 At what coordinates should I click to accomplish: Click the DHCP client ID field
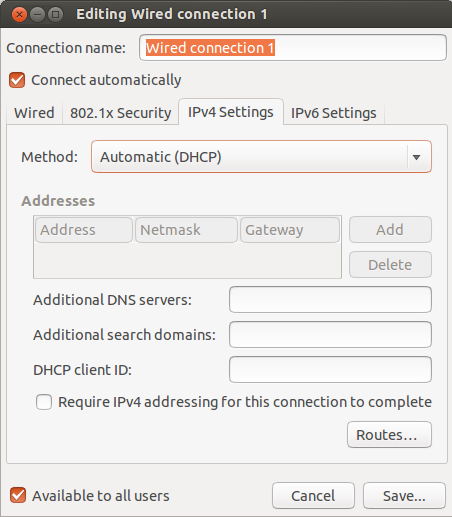pos(330,369)
